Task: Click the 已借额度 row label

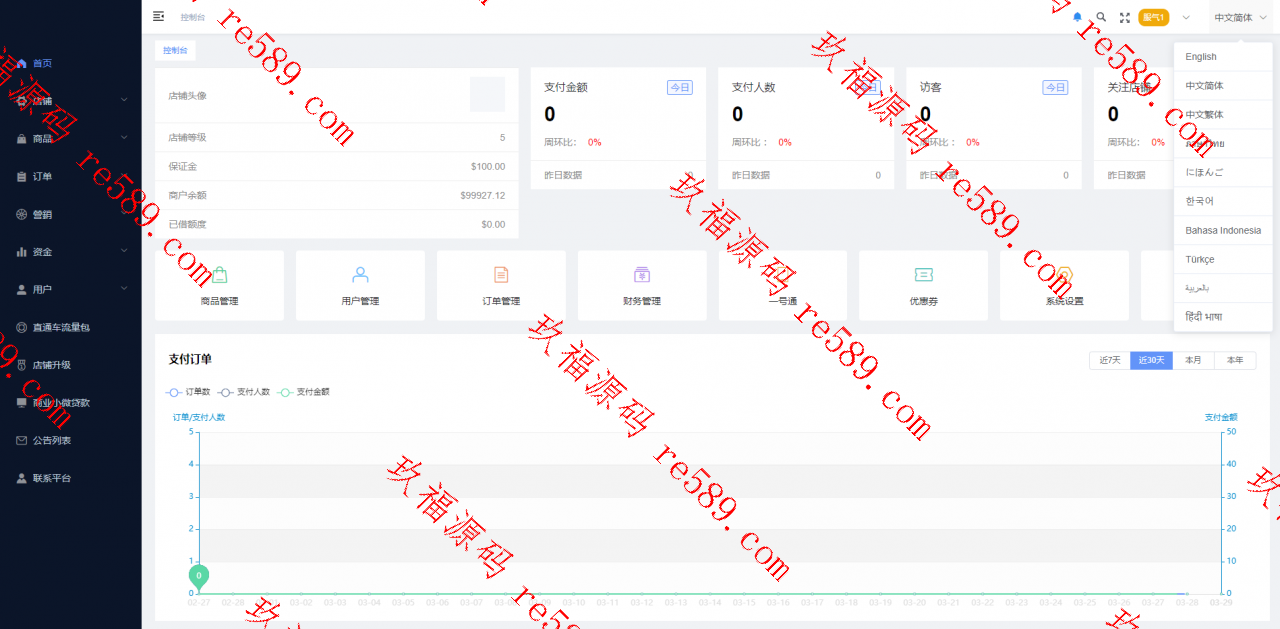Action: pyautogui.click(x=188, y=224)
